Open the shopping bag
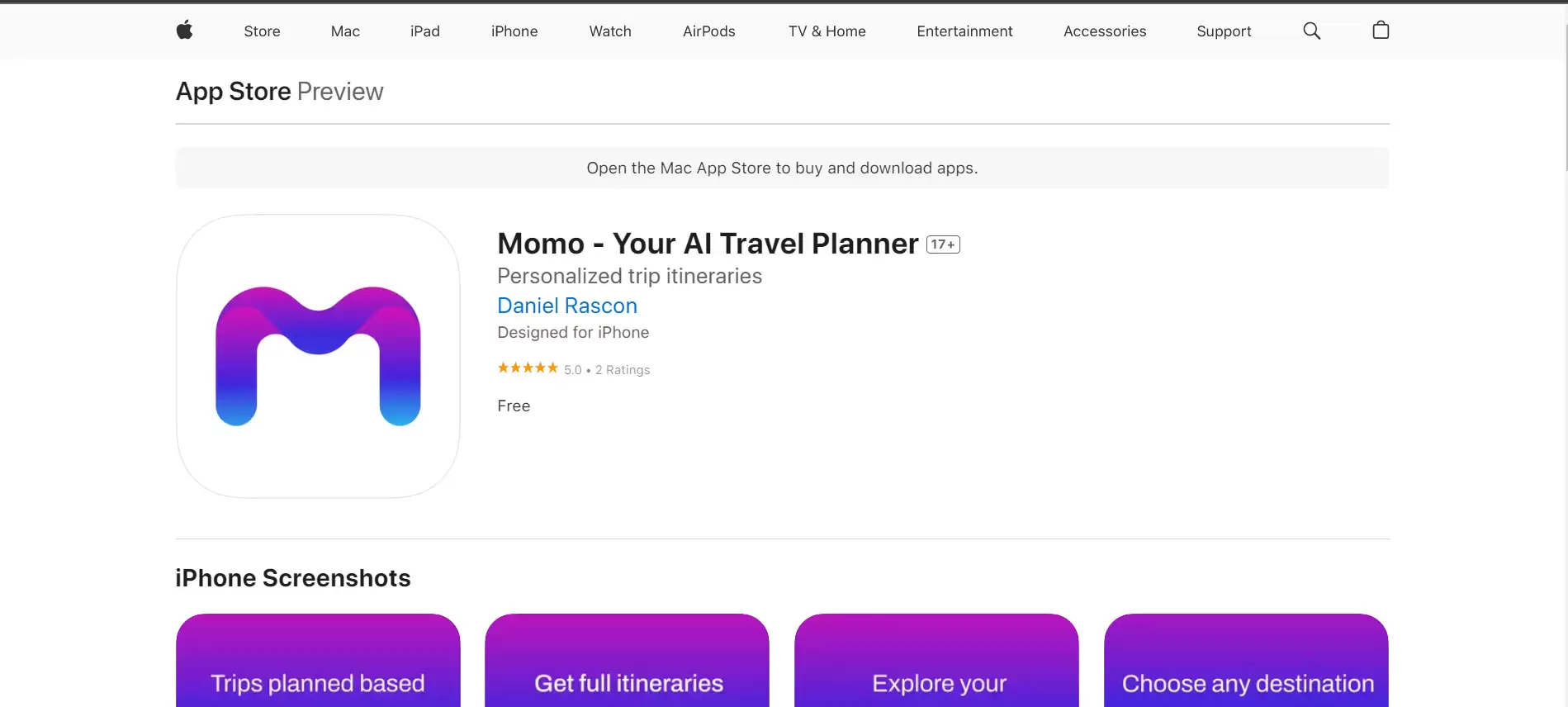The image size is (1568, 707). click(1380, 31)
